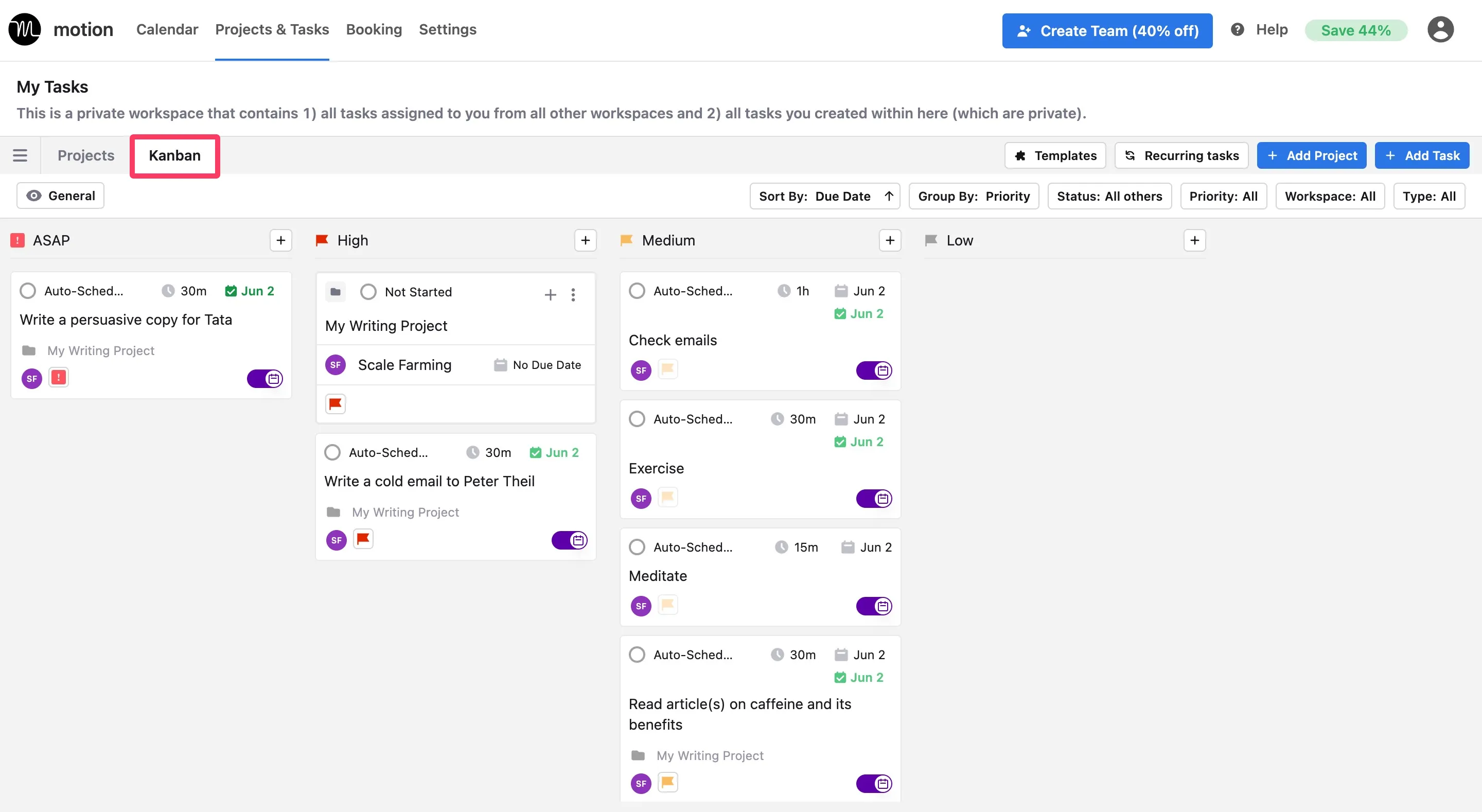
Task: Add a task in the ASAP column
Action: [281, 240]
